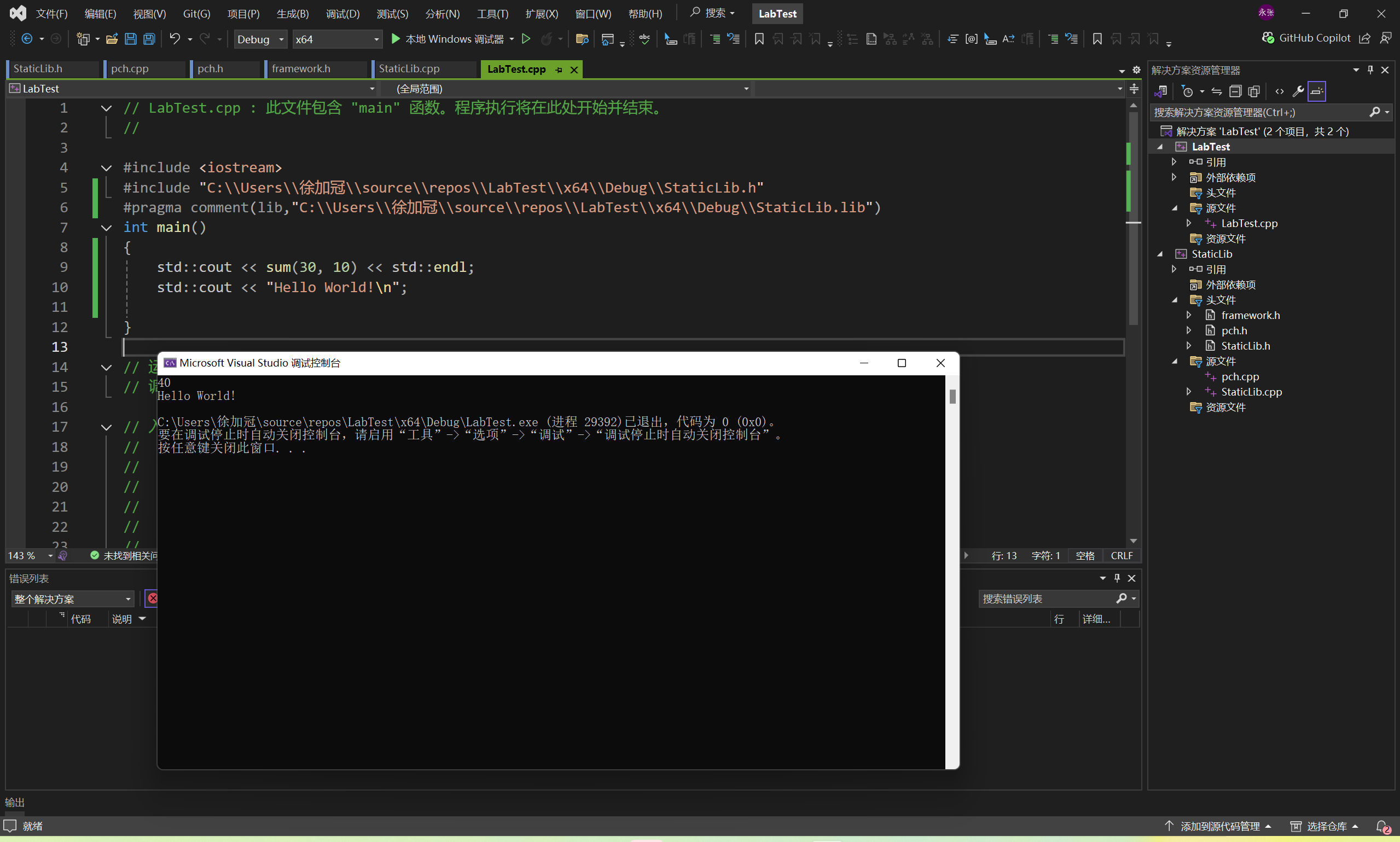Viewport: 1400px width, 842px height.
Task: Click the first bookmark toggle icon
Action: click(x=759, y=39)
